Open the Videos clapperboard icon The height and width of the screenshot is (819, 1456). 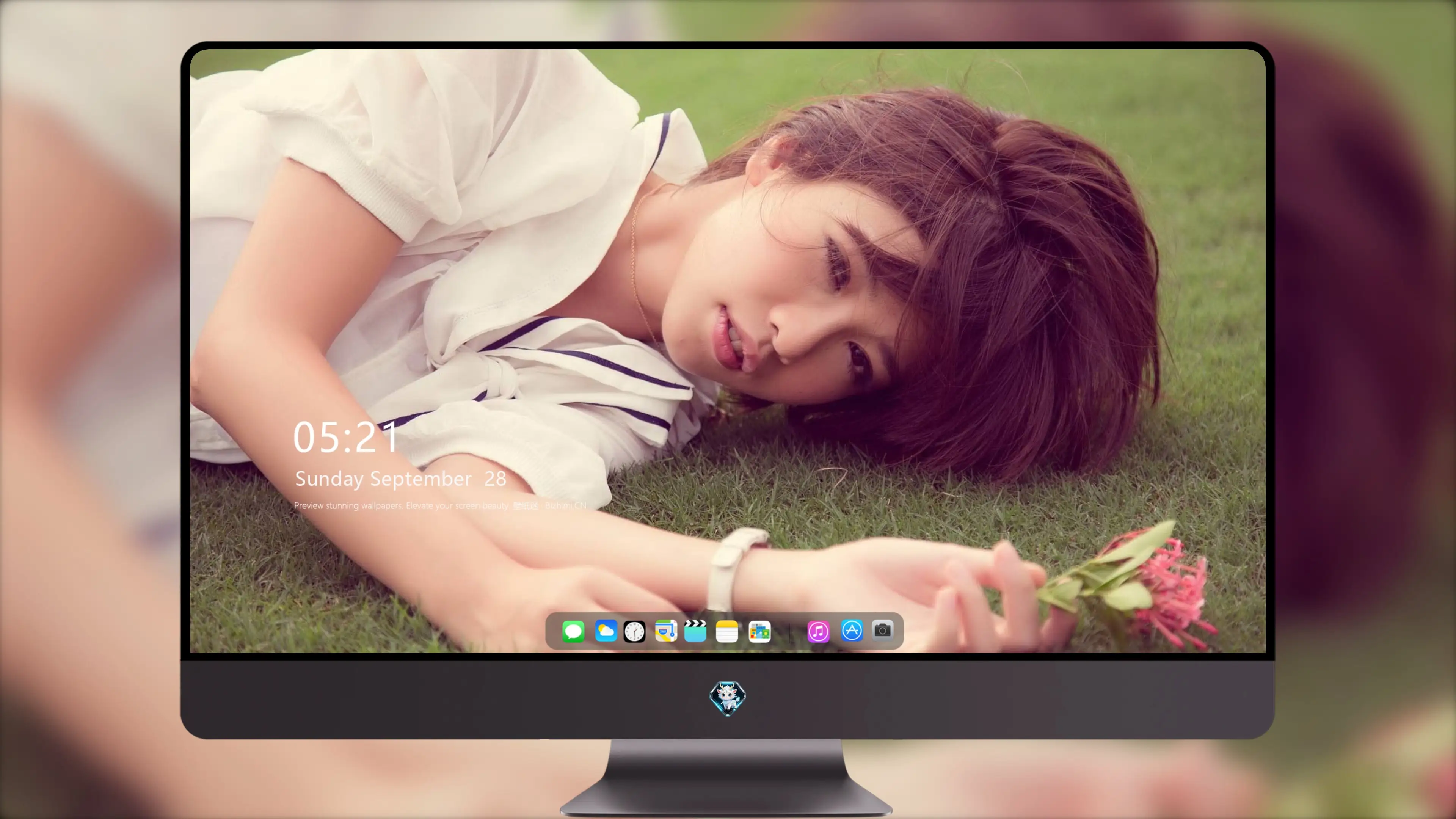[x=695, y=631]
